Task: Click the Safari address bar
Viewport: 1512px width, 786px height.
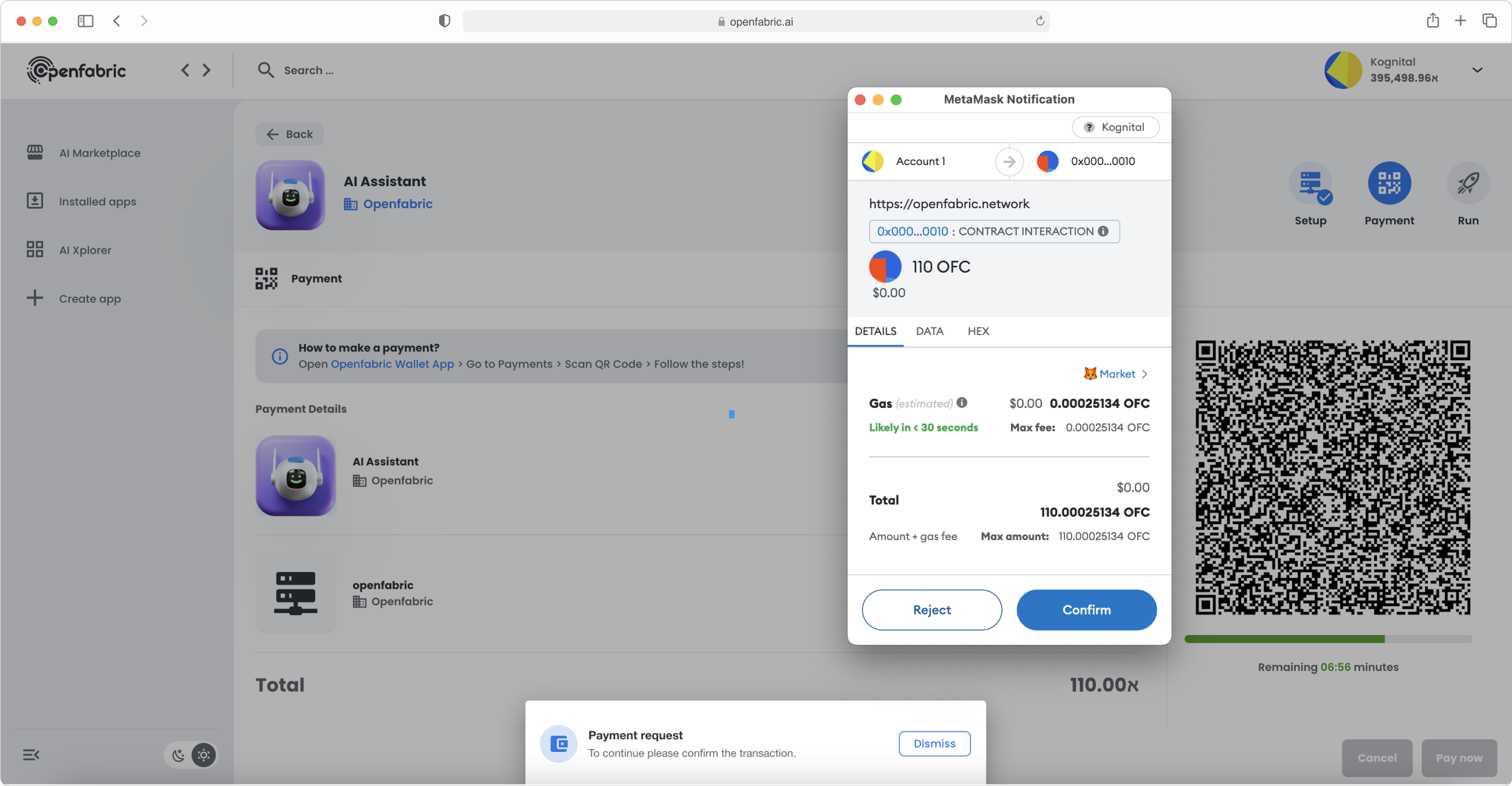Action: [x=755, y=21]
